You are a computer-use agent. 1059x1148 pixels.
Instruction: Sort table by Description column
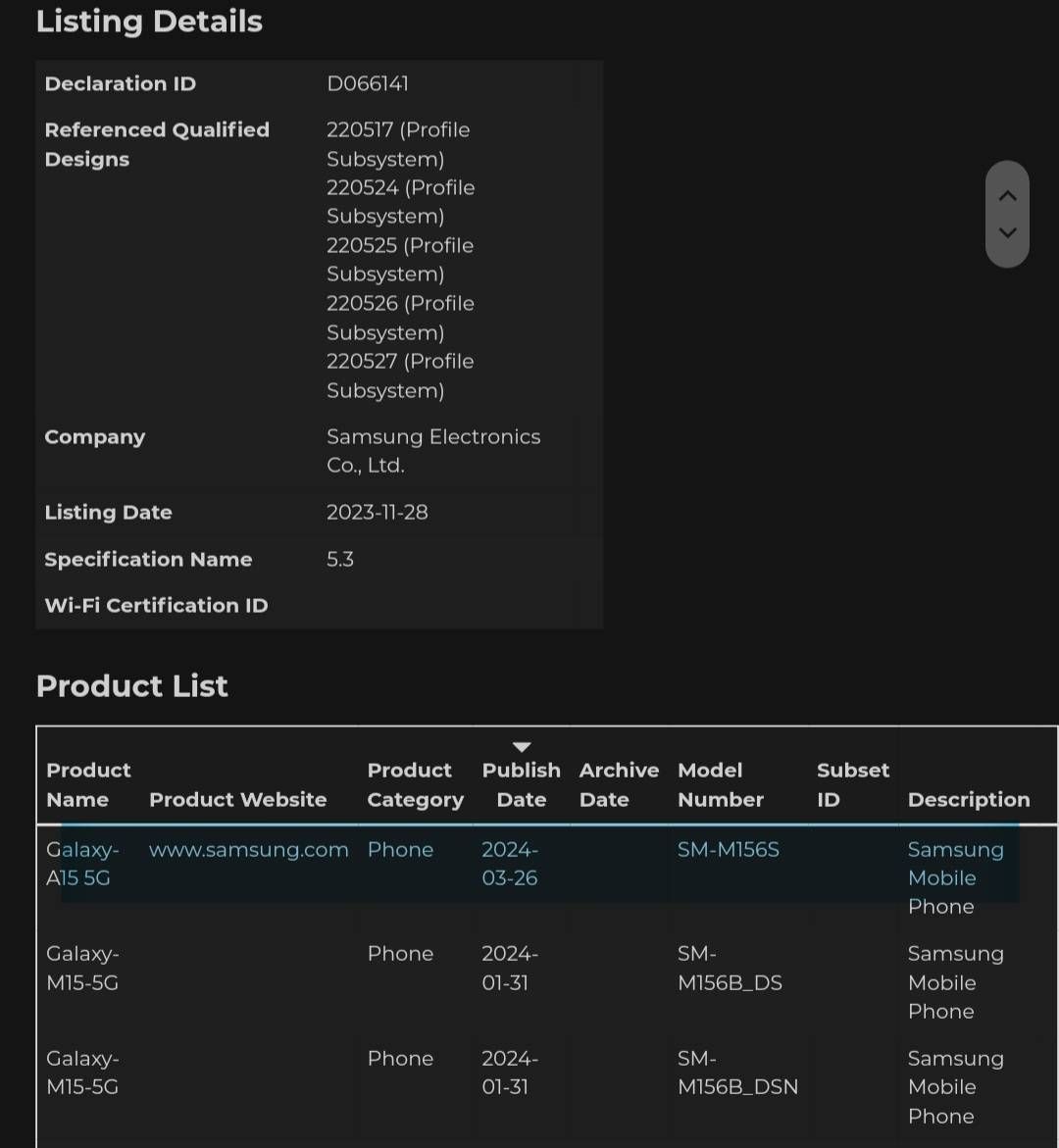pos(969,799)
